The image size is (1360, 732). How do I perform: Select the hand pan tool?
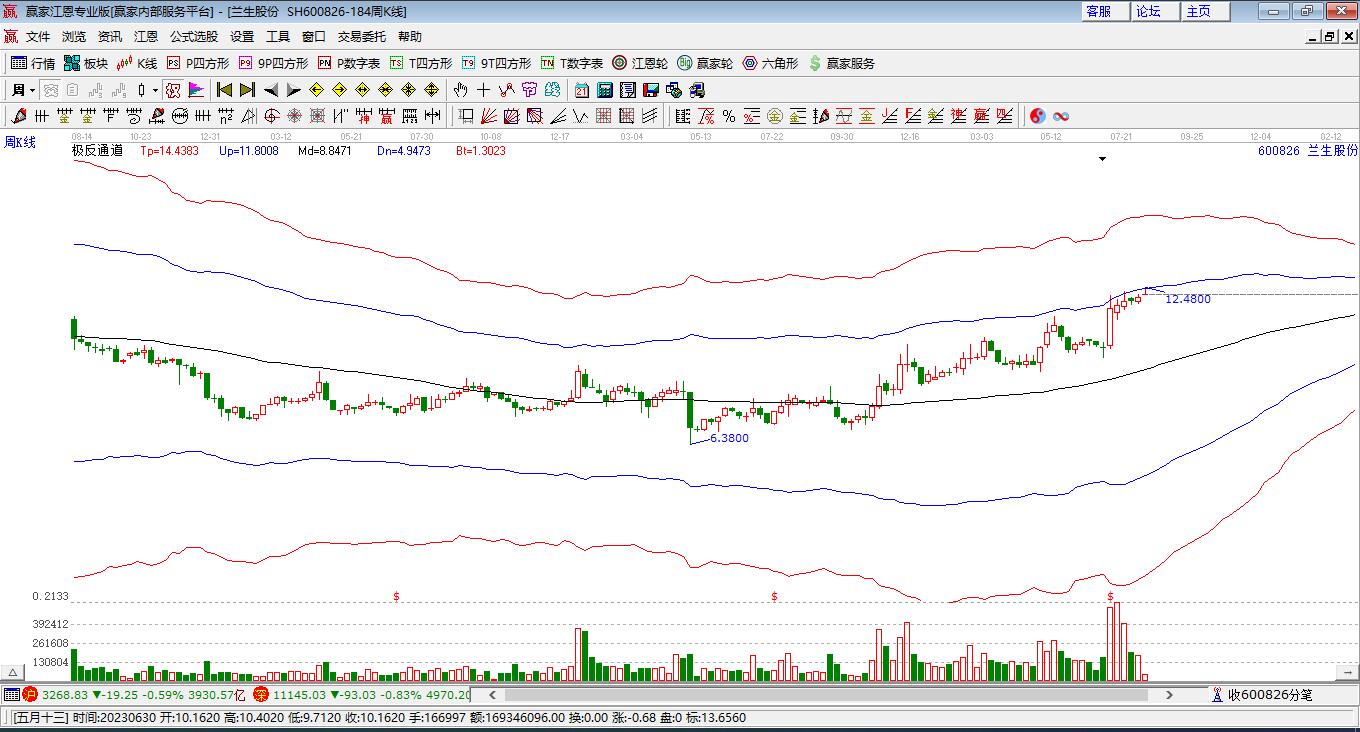460,90
